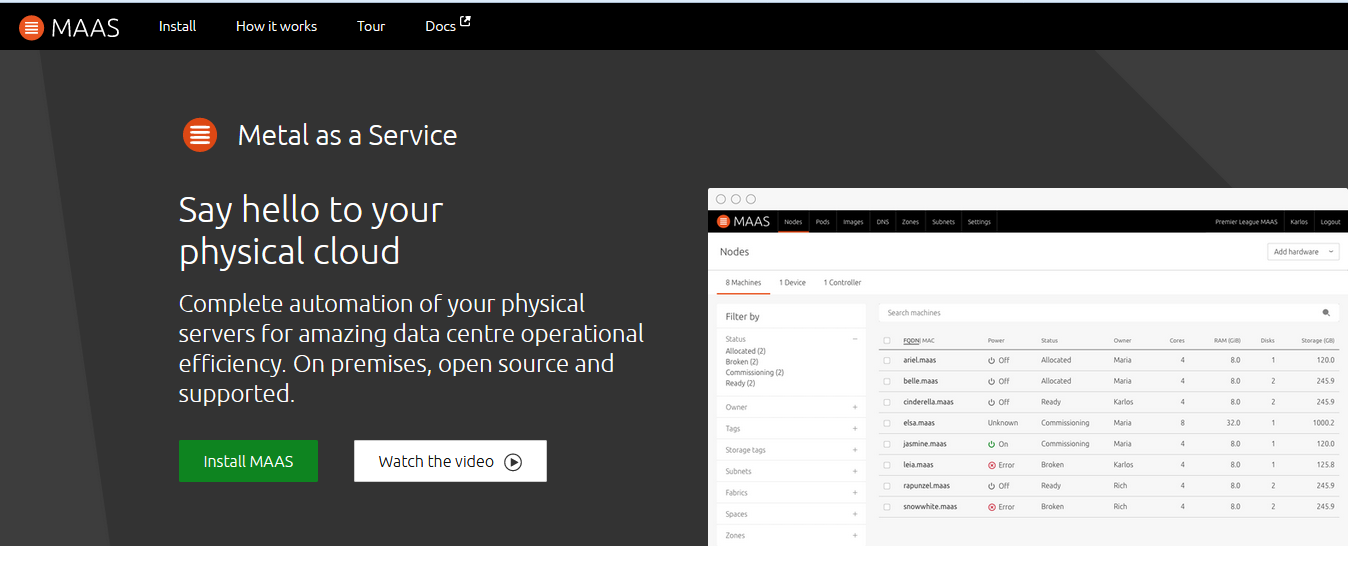Open the elsa.maas machine link
1348x572 pixels.
coord(918,423)
